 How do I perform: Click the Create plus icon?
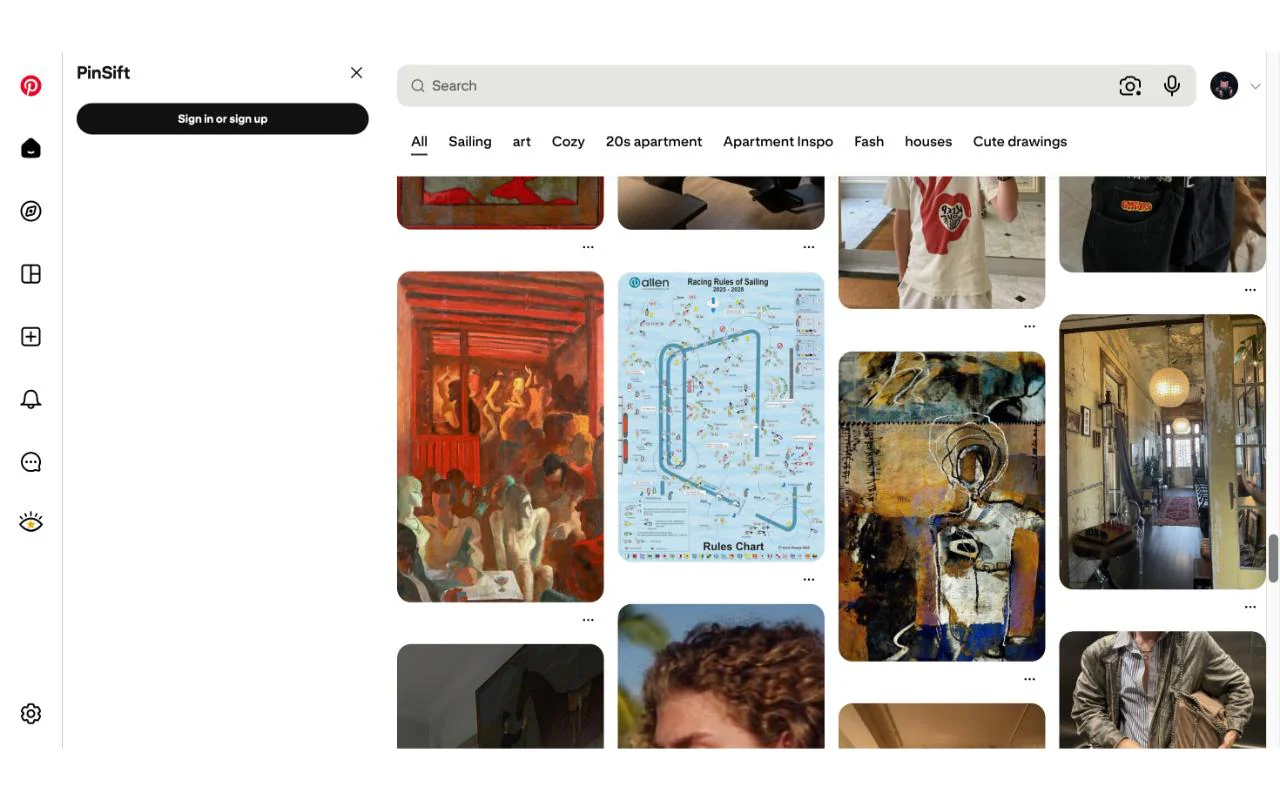coord(31,337)
